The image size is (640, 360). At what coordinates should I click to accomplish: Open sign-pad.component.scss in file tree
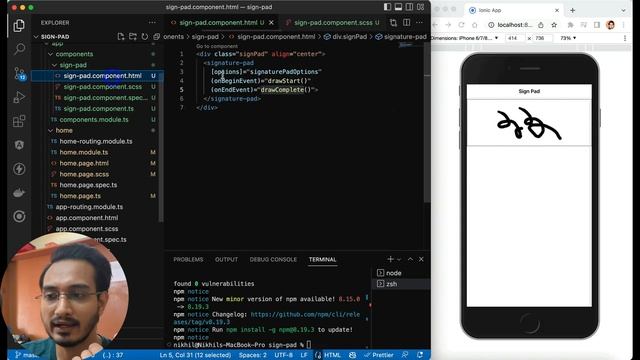102,87
